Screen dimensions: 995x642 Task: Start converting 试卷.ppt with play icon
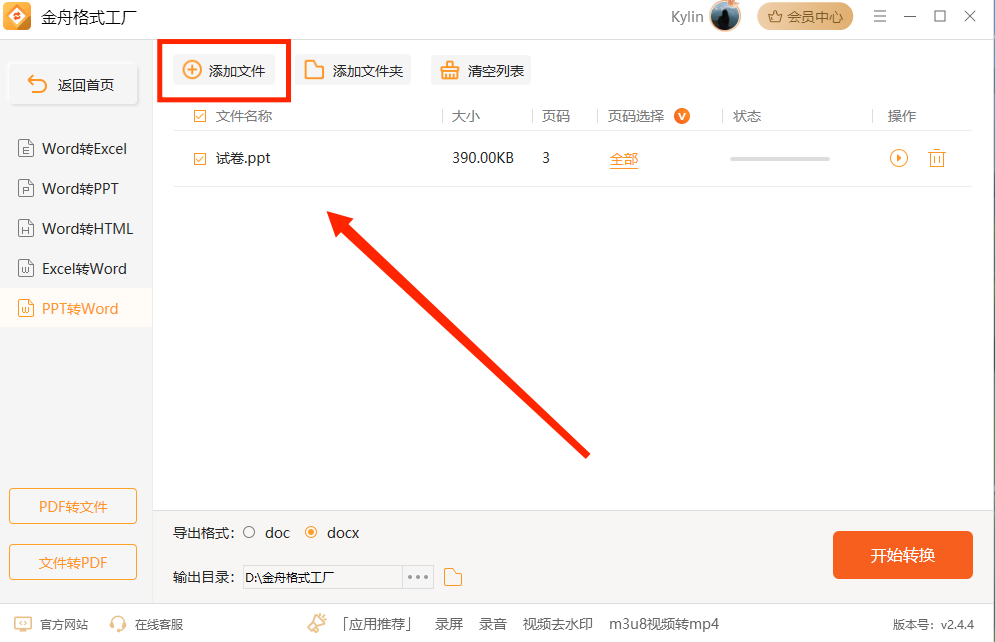click(x=899, y=158)
